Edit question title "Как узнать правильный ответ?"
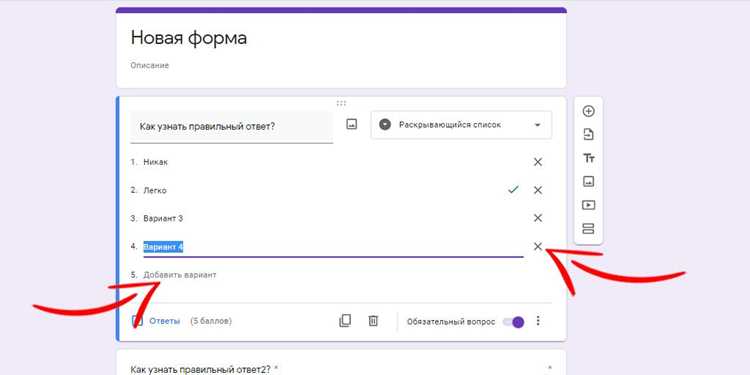This screenshot has width=750, height=375. [x=232, y=127]
